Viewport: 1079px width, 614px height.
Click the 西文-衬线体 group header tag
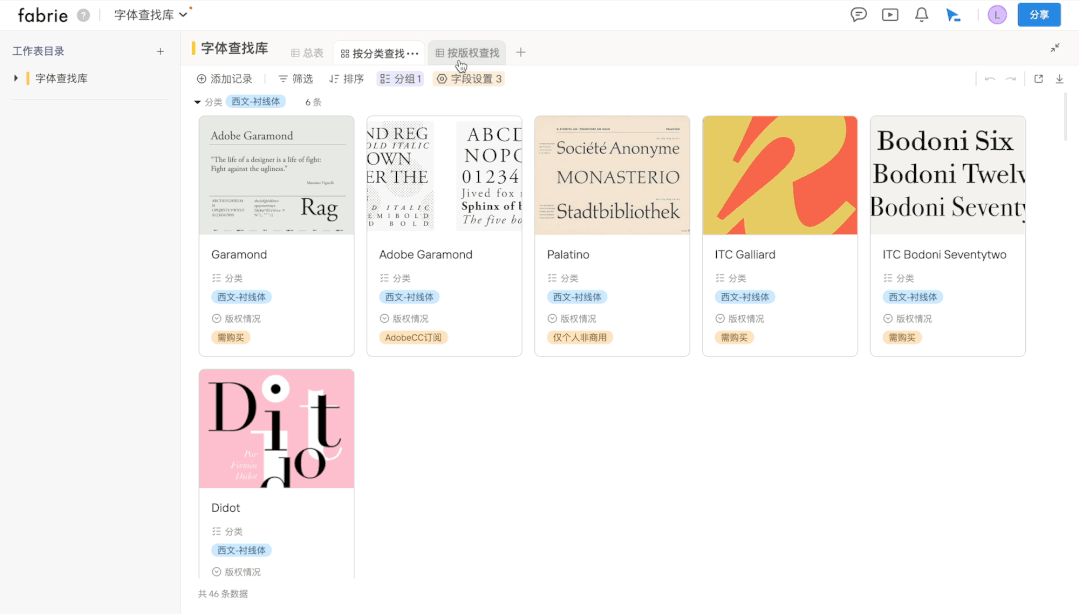256,102
